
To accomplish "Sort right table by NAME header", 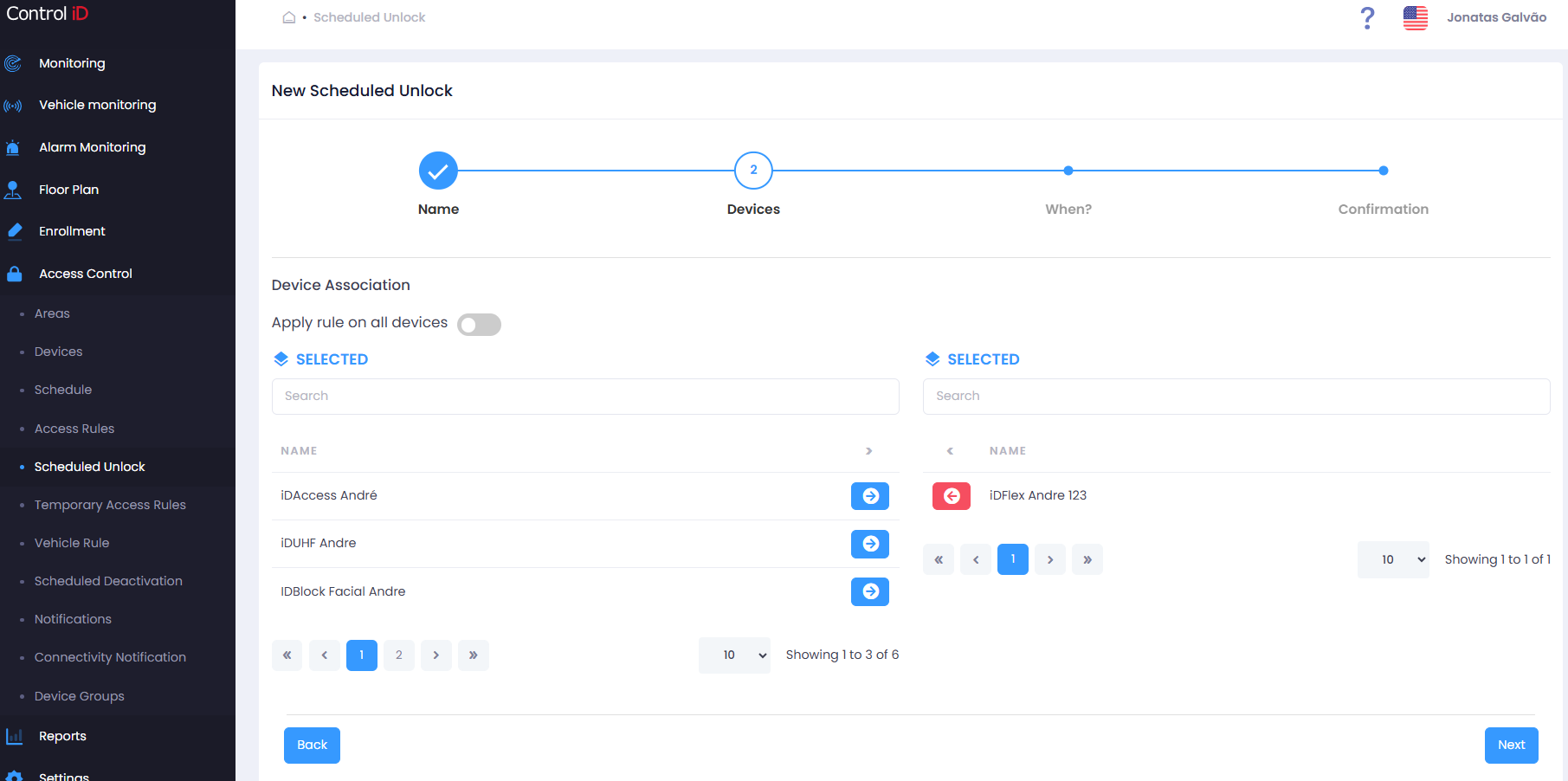I will coord(1008,451).
